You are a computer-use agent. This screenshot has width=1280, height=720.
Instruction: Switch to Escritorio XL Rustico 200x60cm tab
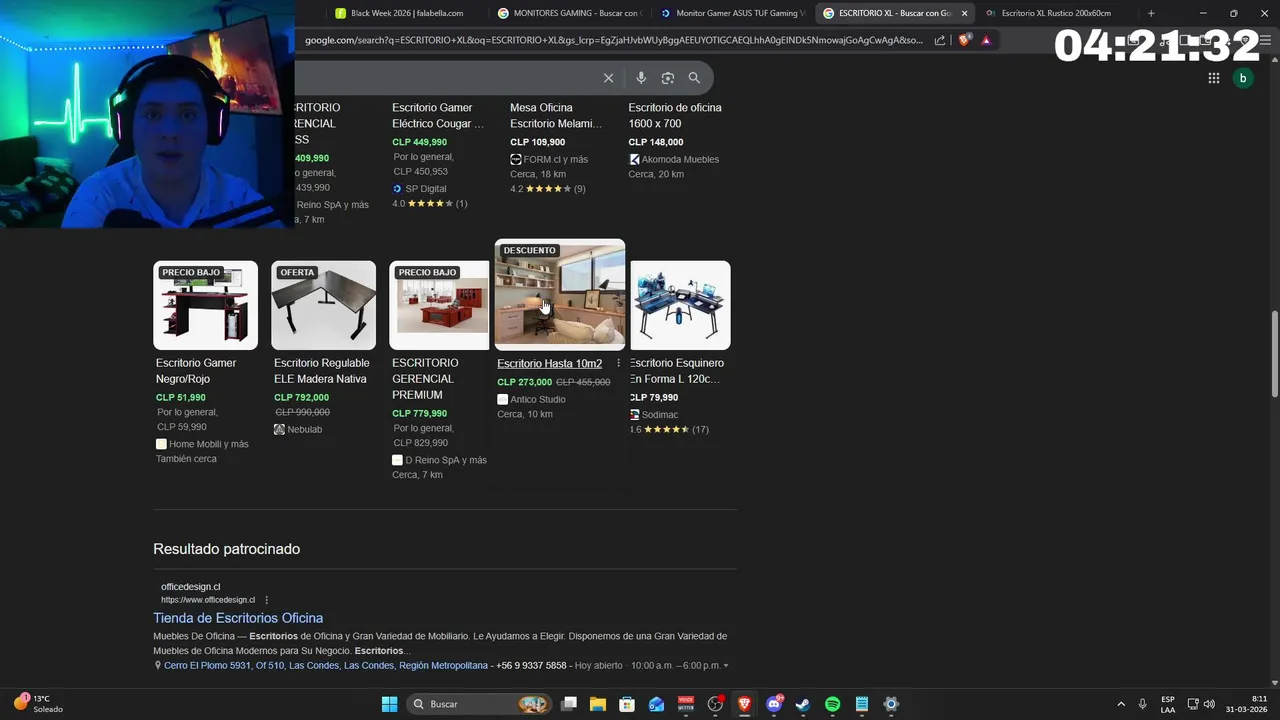1055,13
